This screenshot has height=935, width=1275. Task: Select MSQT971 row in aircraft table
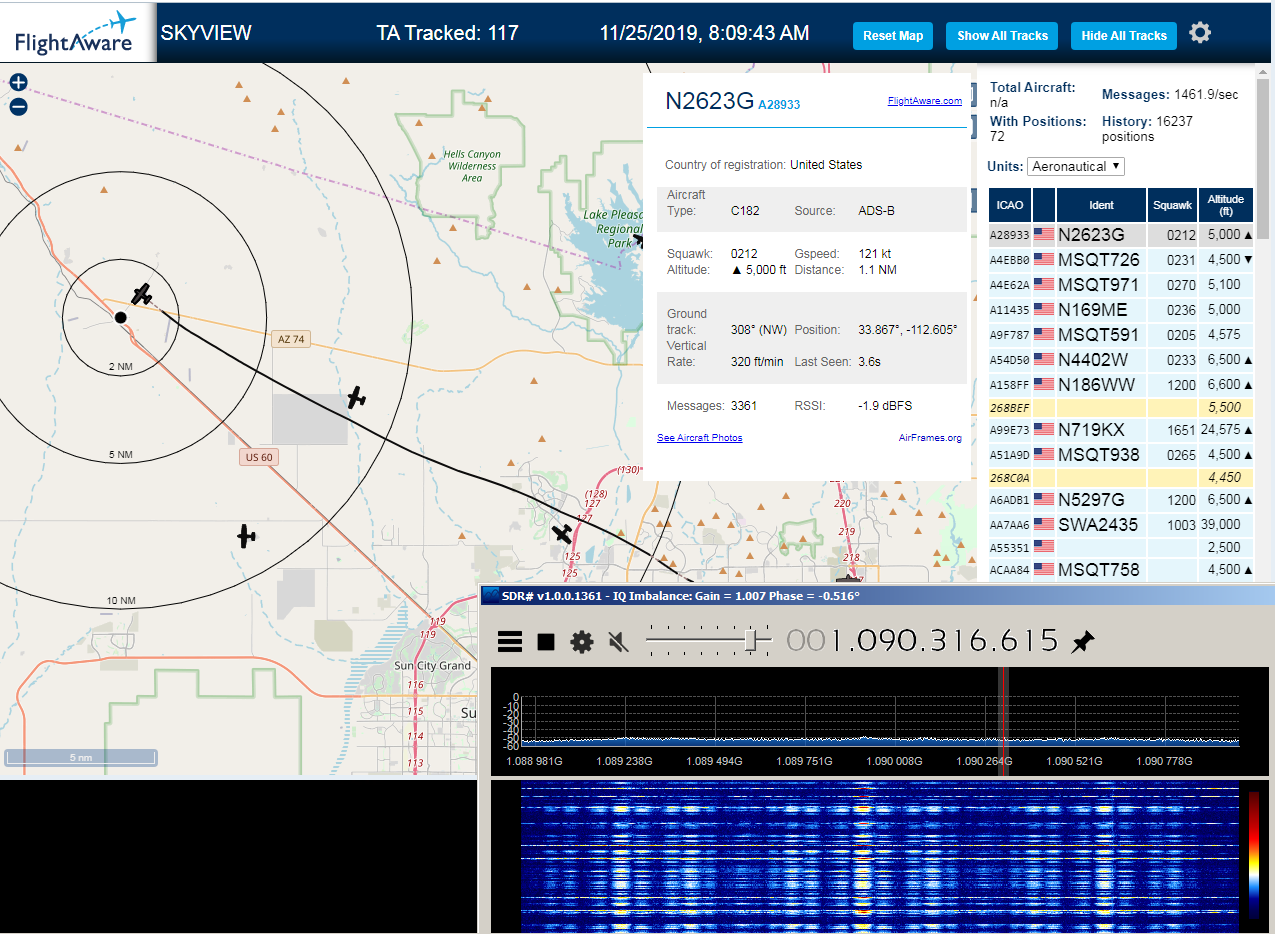(1121, 285)
